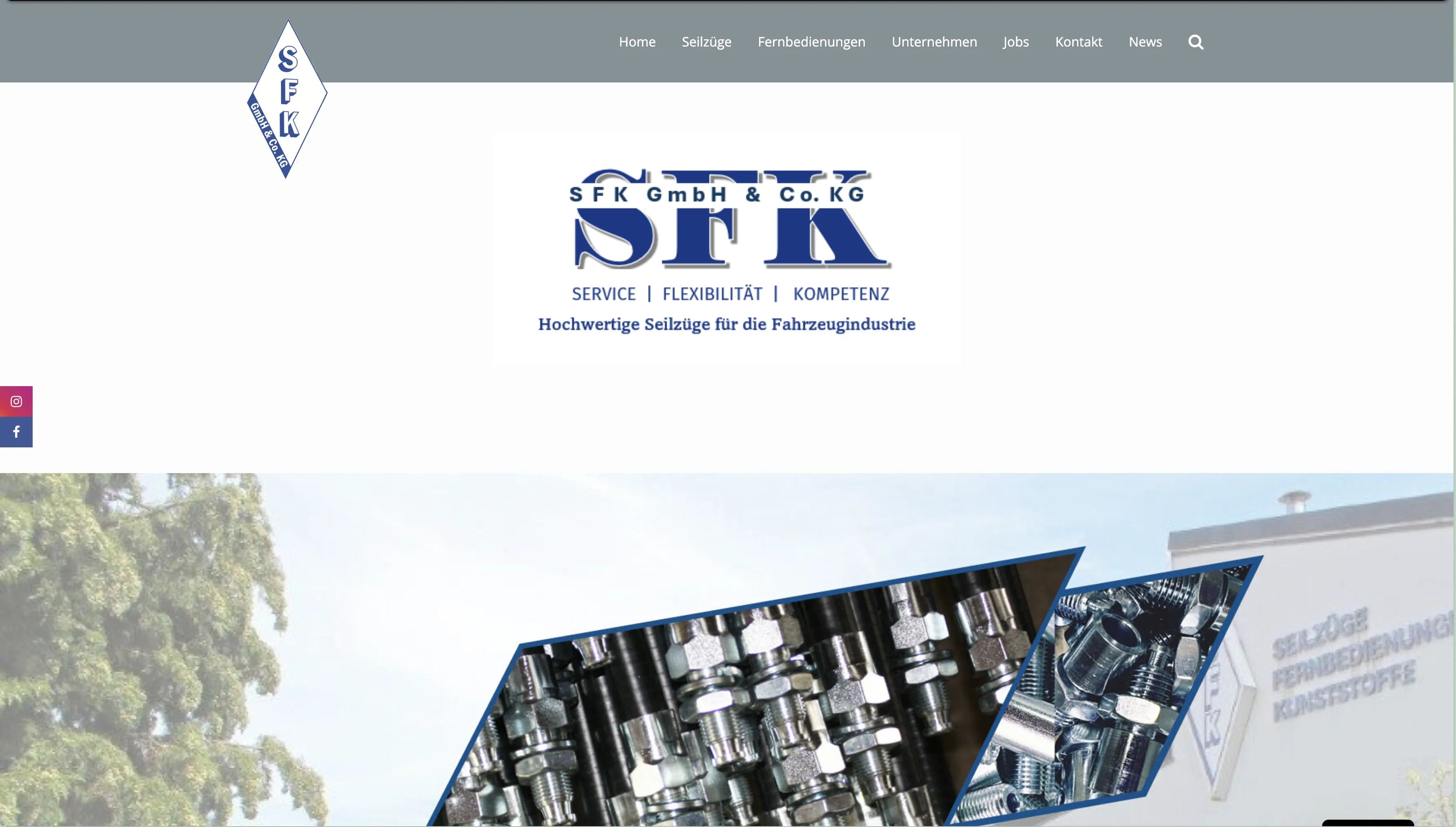
Task: Click the Instagram icon in the sidebar
Action: click(16, 401)
